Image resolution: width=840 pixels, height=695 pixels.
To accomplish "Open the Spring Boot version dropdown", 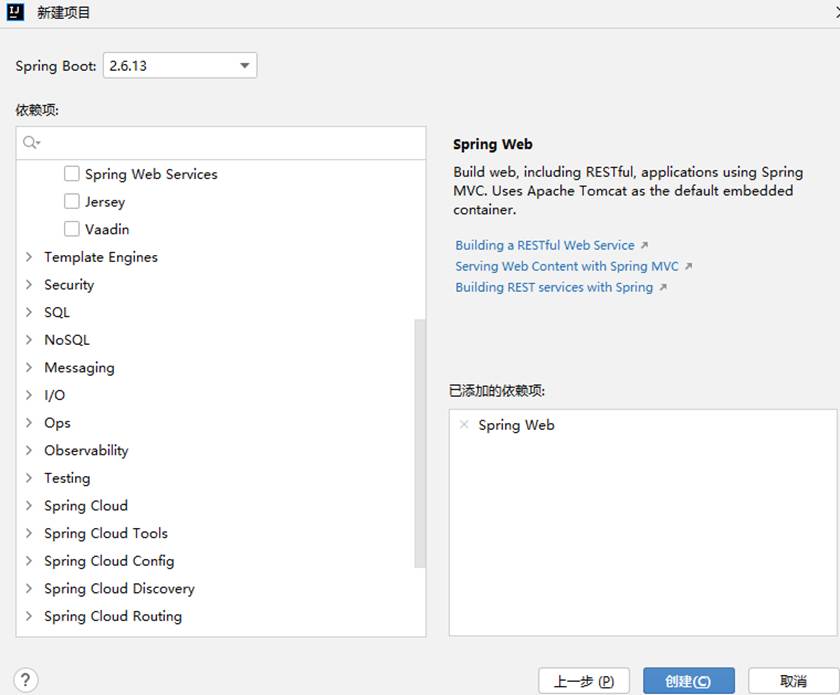I will (x=180, y=65).
